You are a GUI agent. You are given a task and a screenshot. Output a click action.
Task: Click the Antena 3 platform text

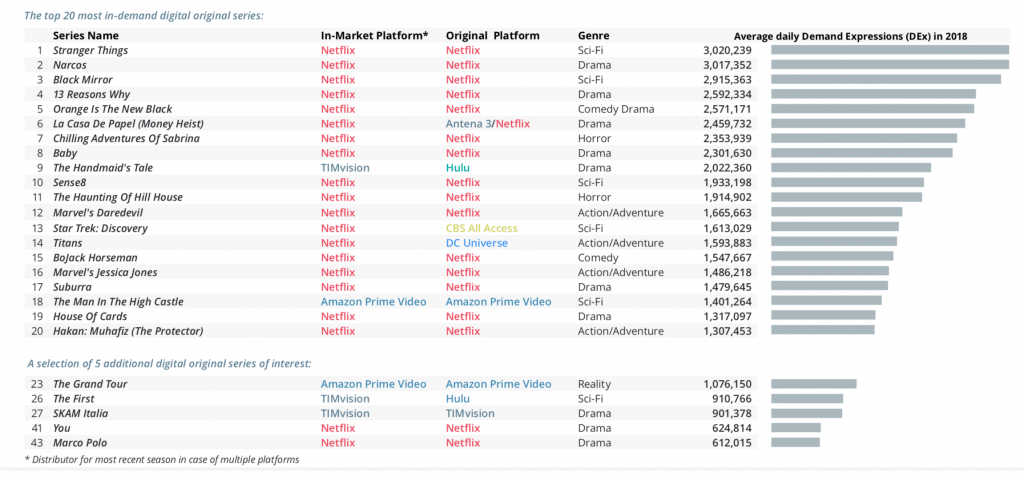(468, 123)
